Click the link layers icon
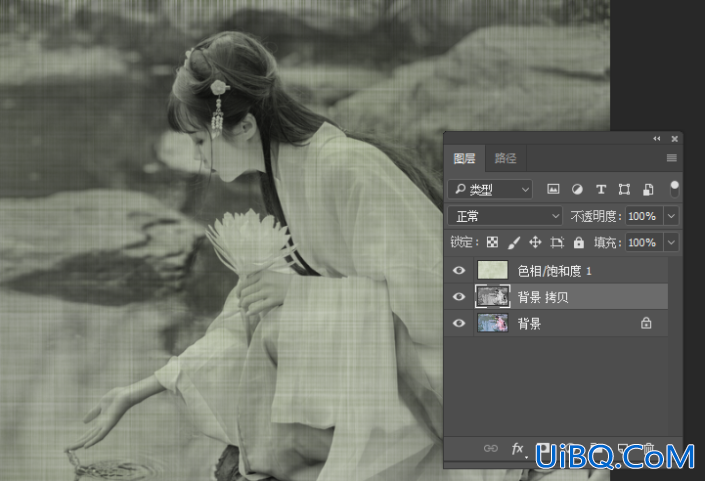 coord(491,448)
